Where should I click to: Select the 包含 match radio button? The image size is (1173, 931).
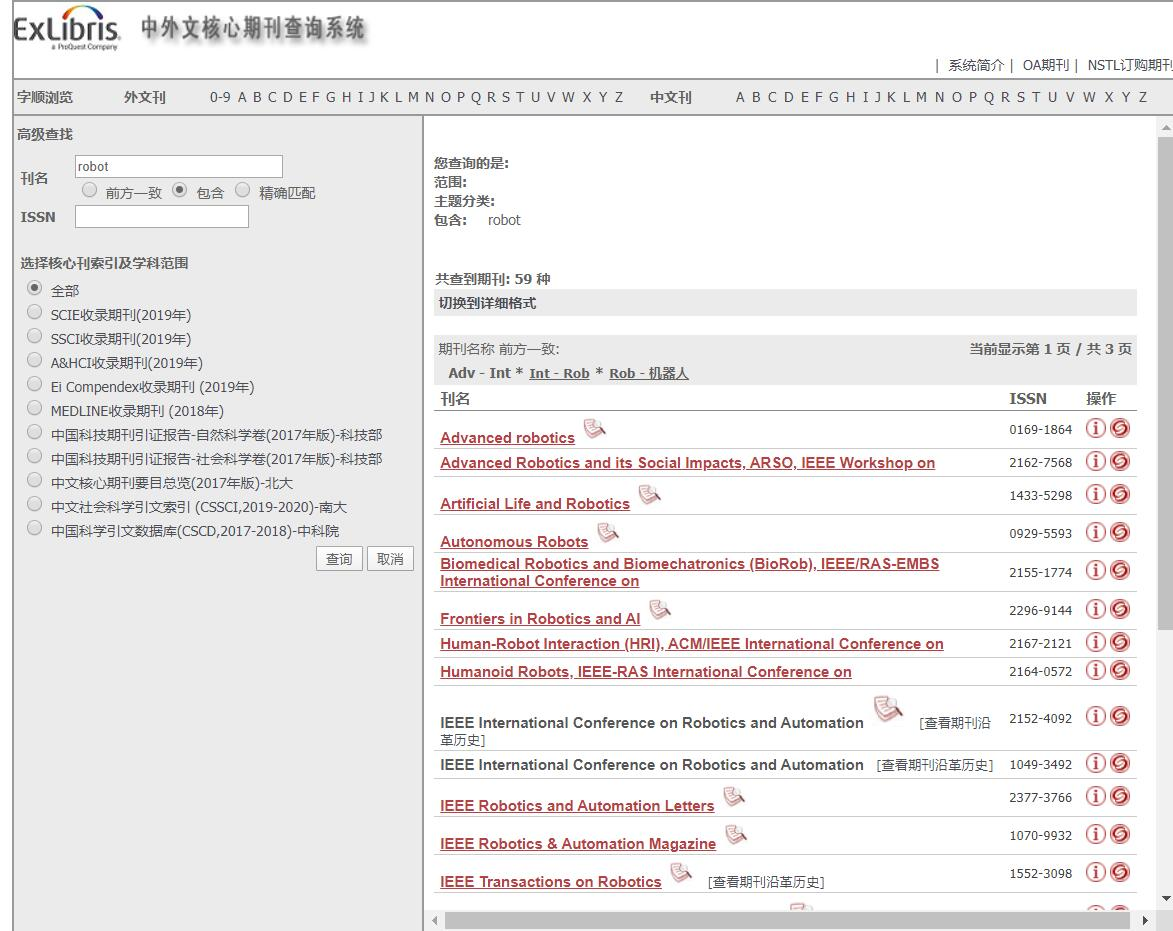pyautogui.click(x=180, y=190)
